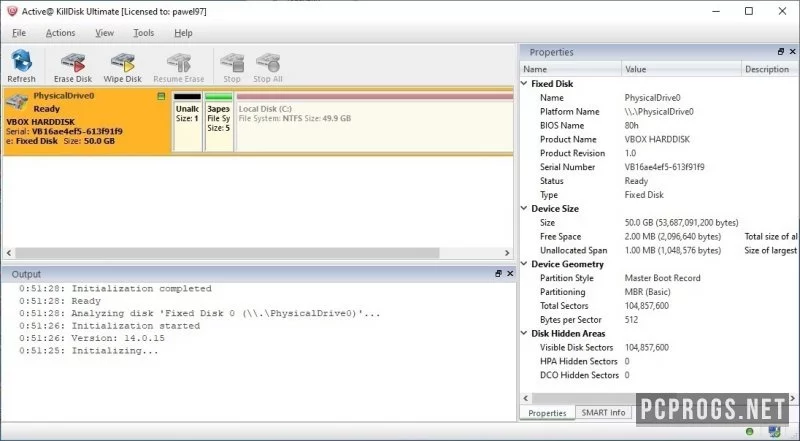
Task: Click the green status indicator in status bar
Action: (x=749, y=432)
